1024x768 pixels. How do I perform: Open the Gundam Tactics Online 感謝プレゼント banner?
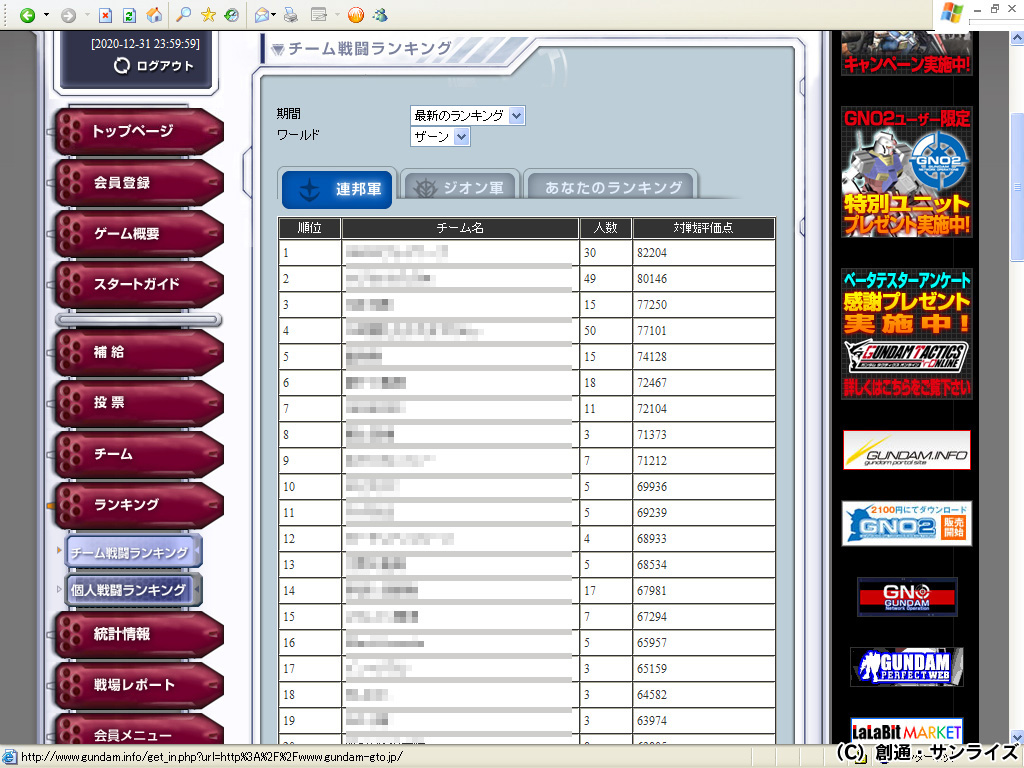[906, 334]
